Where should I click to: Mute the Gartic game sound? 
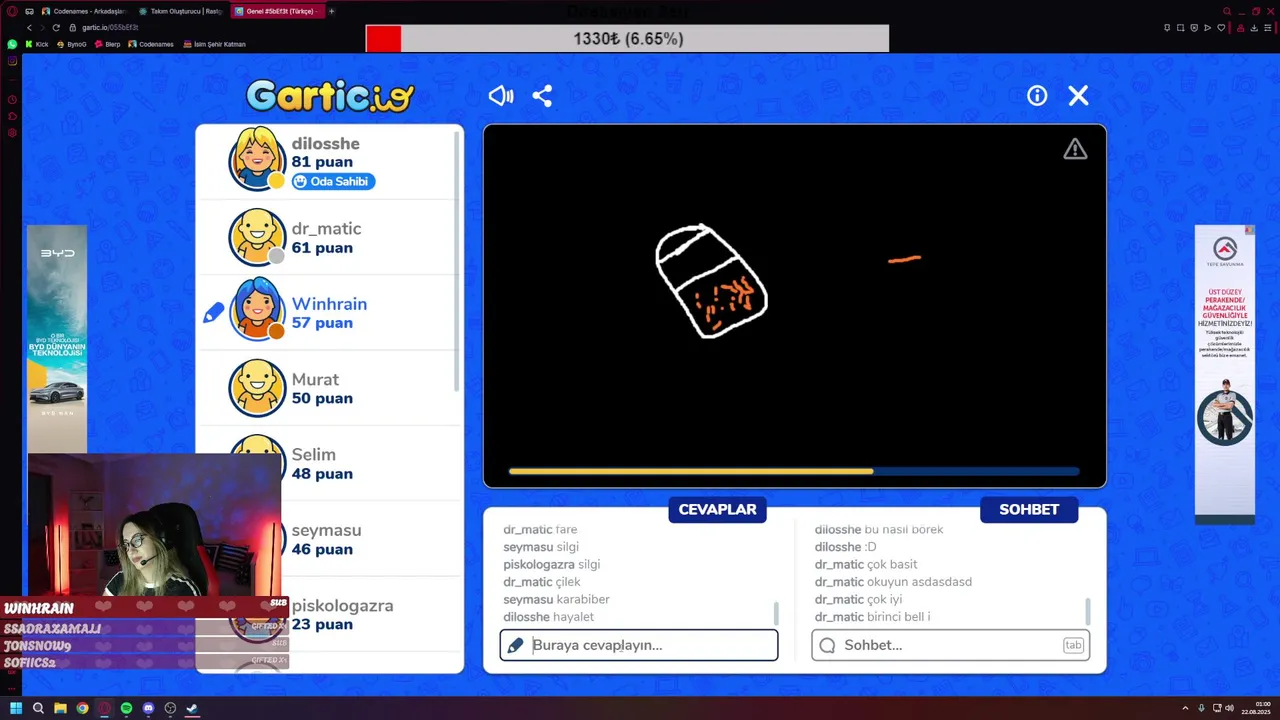(501, 96)
